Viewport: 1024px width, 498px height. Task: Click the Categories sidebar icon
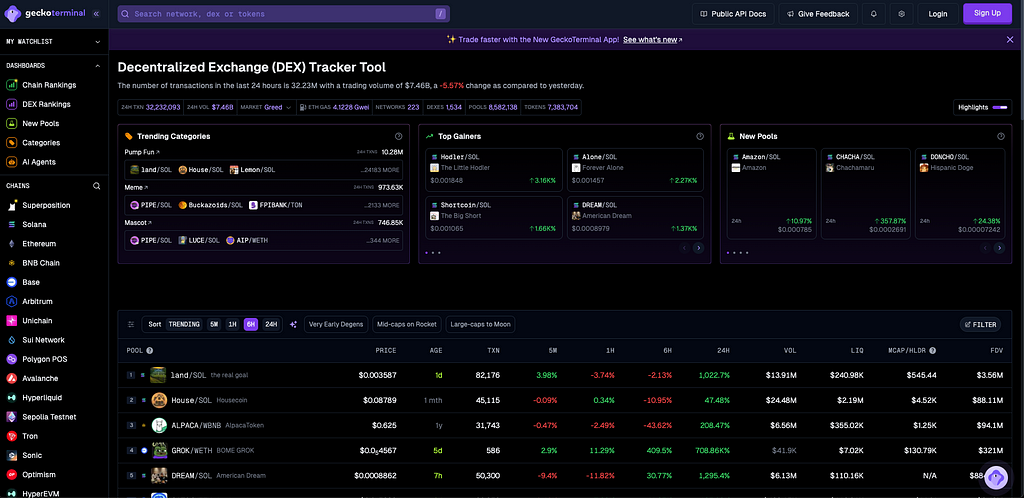11,142
